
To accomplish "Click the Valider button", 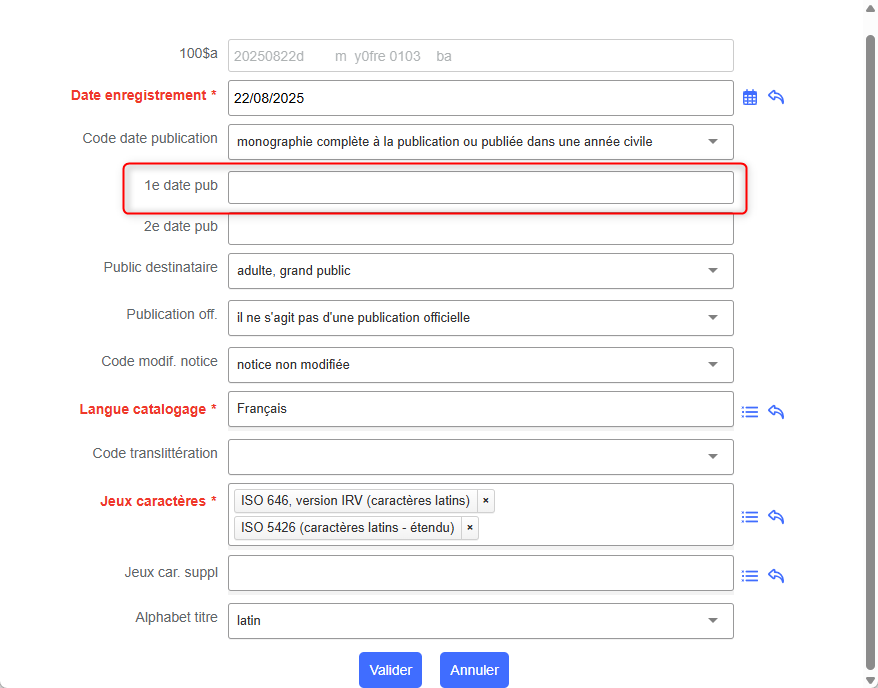I will [x=390, y=670].
